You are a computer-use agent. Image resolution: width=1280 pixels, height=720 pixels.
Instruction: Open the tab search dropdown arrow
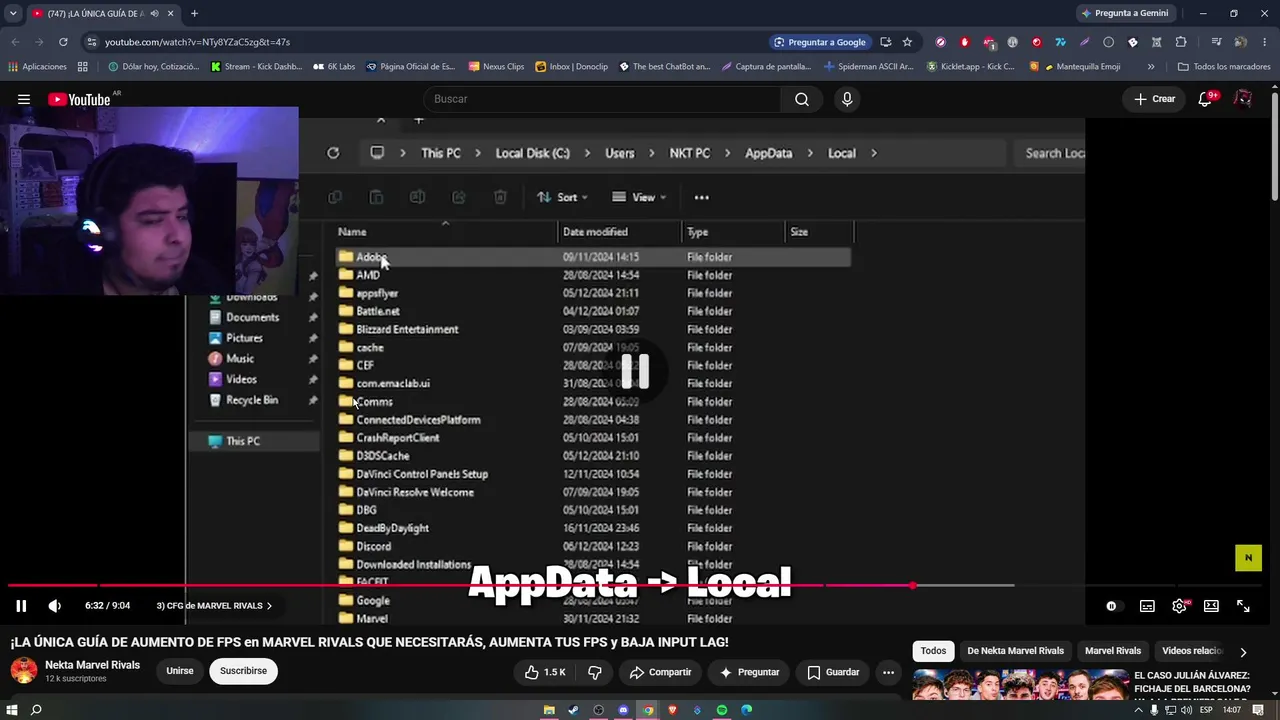[13, 13]
